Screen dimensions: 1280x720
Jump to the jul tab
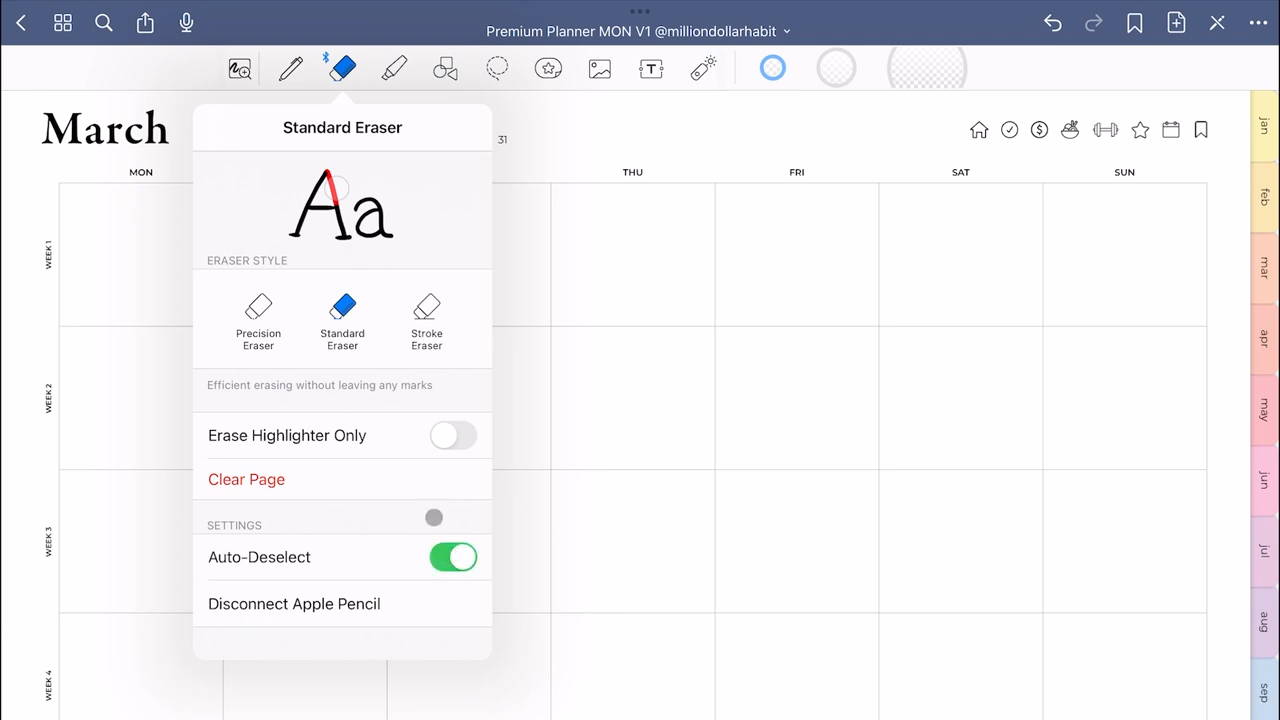pos(1264,552)
